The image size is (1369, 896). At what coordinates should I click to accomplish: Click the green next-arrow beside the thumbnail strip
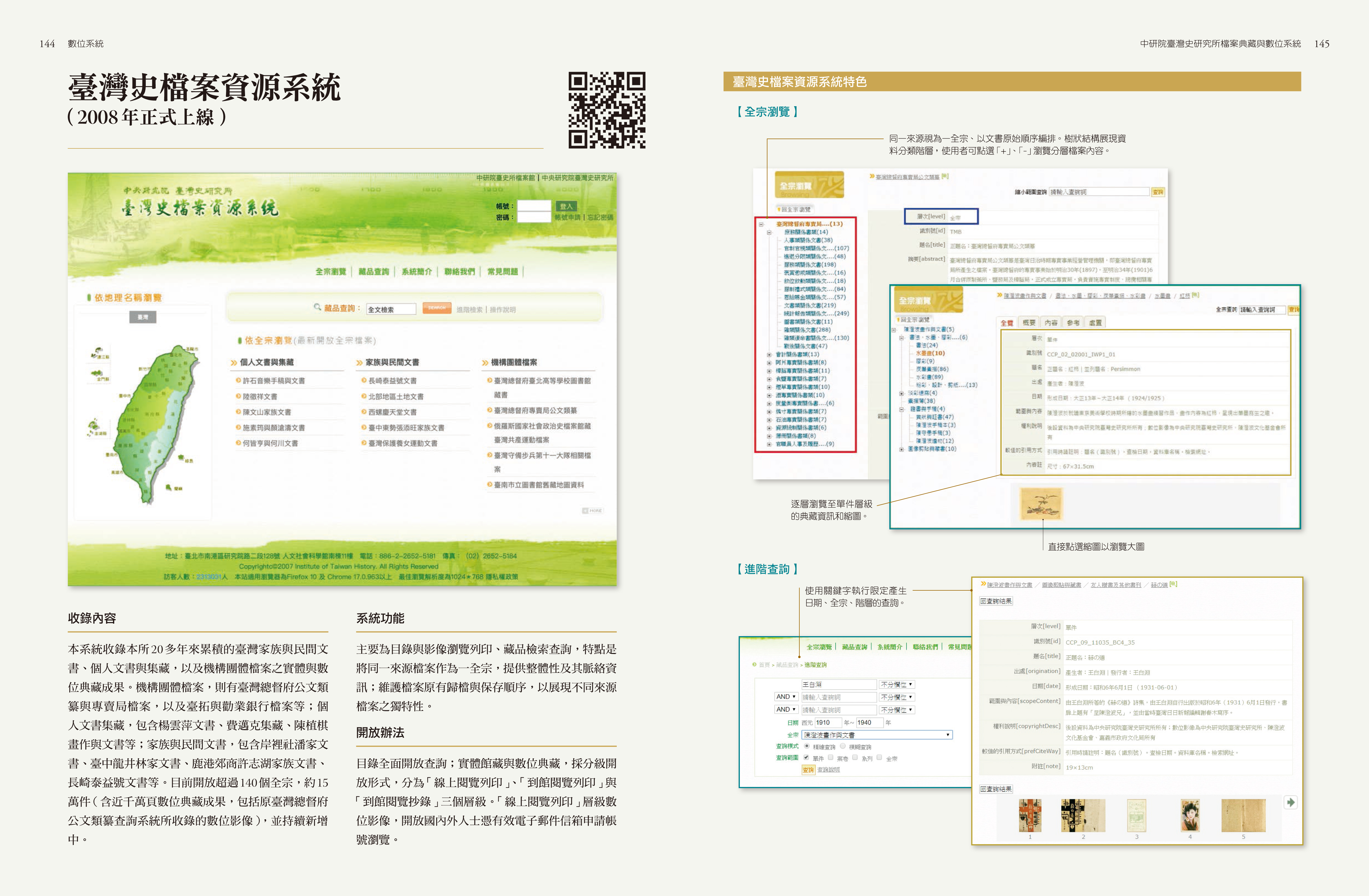(x=1291, y=802)
